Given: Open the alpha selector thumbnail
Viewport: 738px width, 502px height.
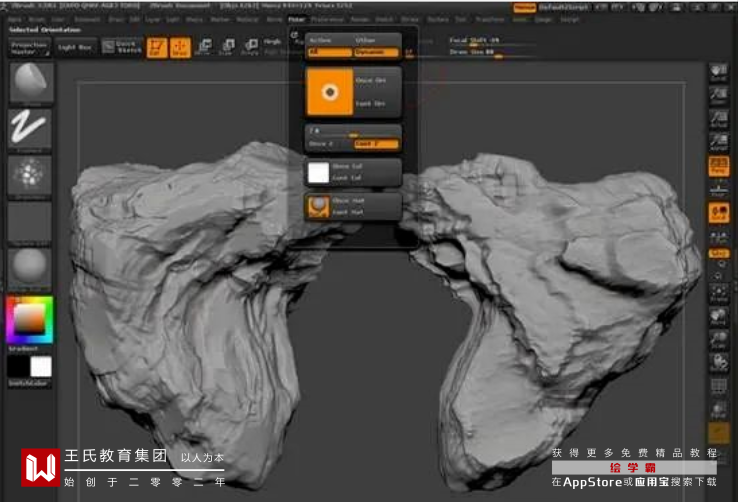Looking at the screenshot, I should click(x=31, y=175).
